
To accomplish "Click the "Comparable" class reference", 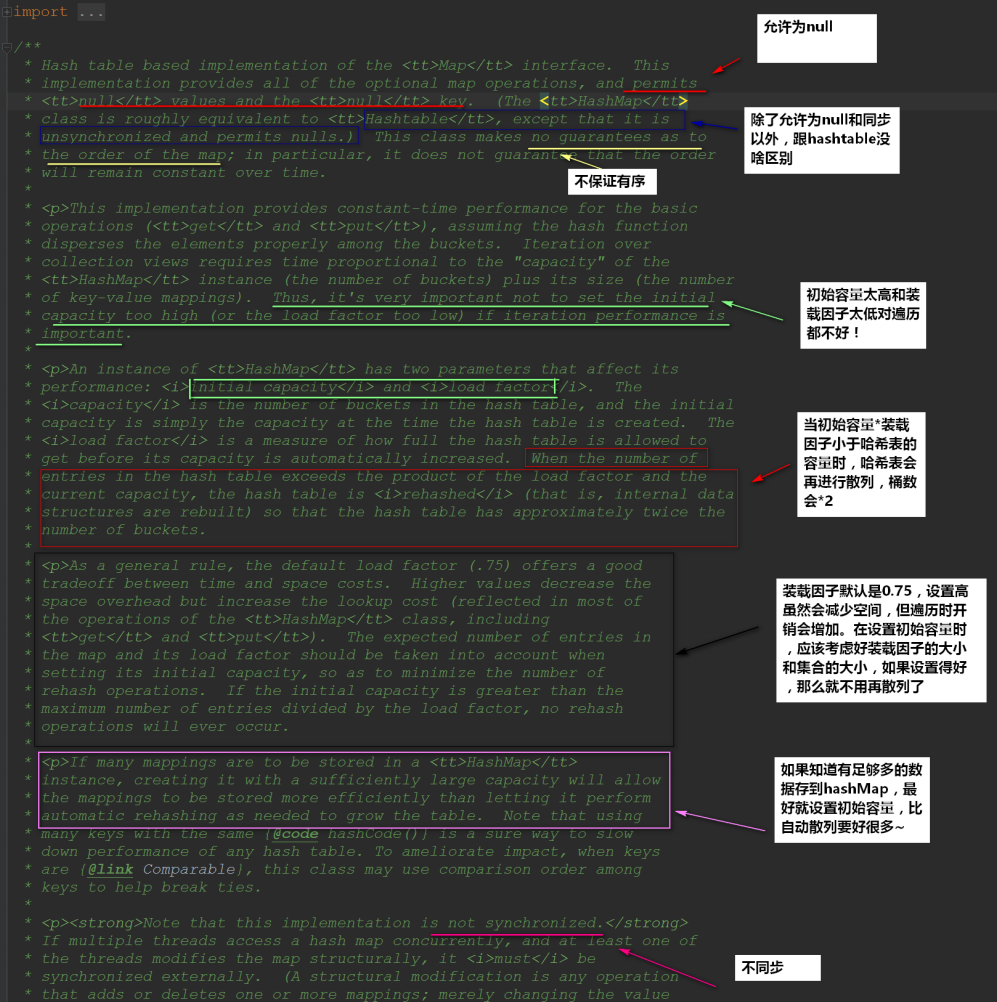I will point(189,869).
